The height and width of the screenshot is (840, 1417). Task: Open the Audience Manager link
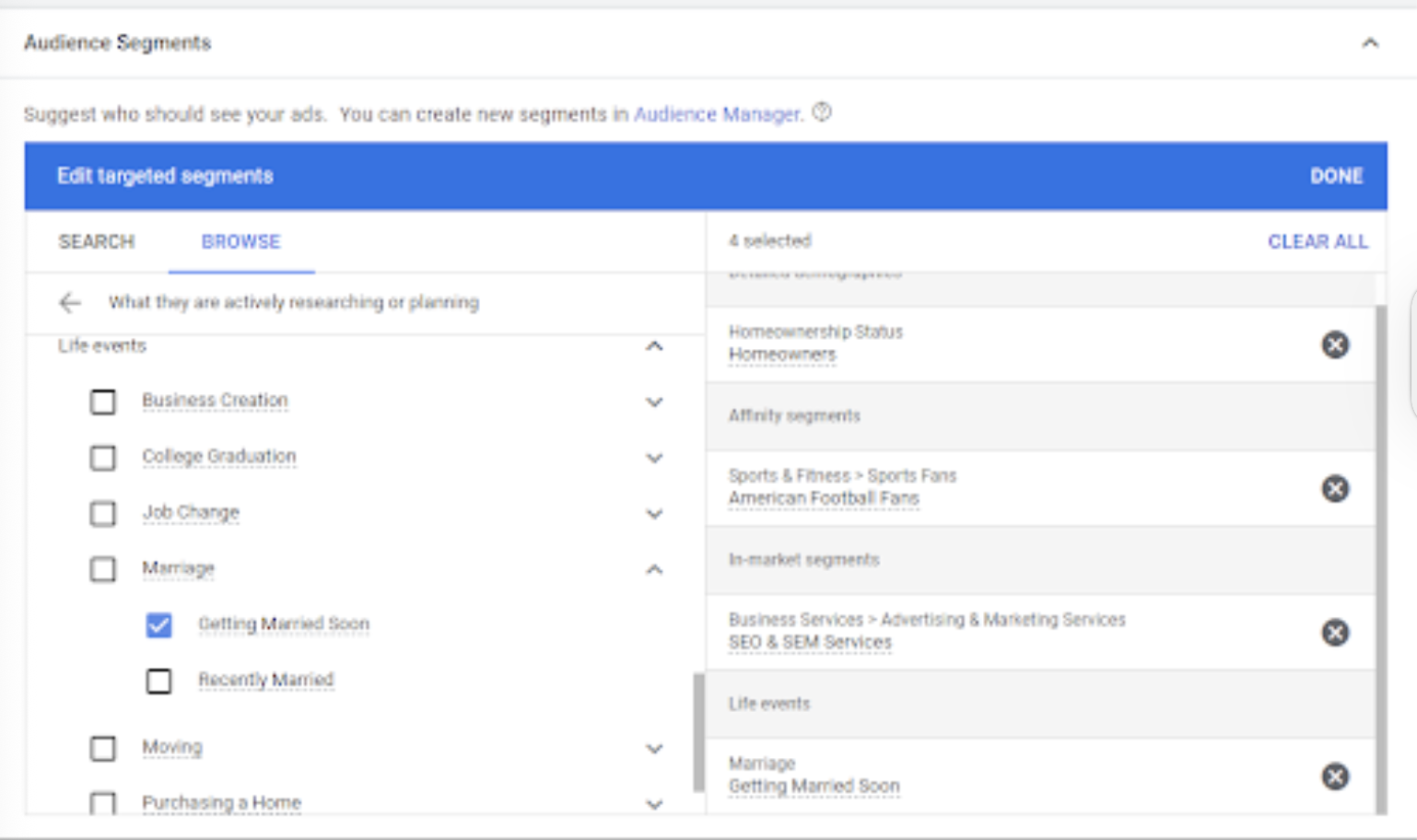pos(717,114)
